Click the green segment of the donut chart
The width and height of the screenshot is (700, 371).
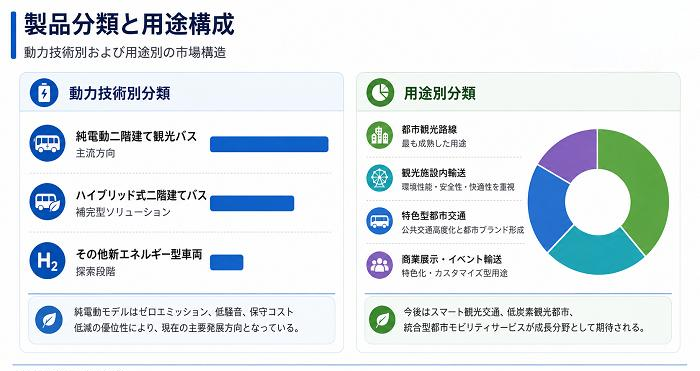click(643, 188)
